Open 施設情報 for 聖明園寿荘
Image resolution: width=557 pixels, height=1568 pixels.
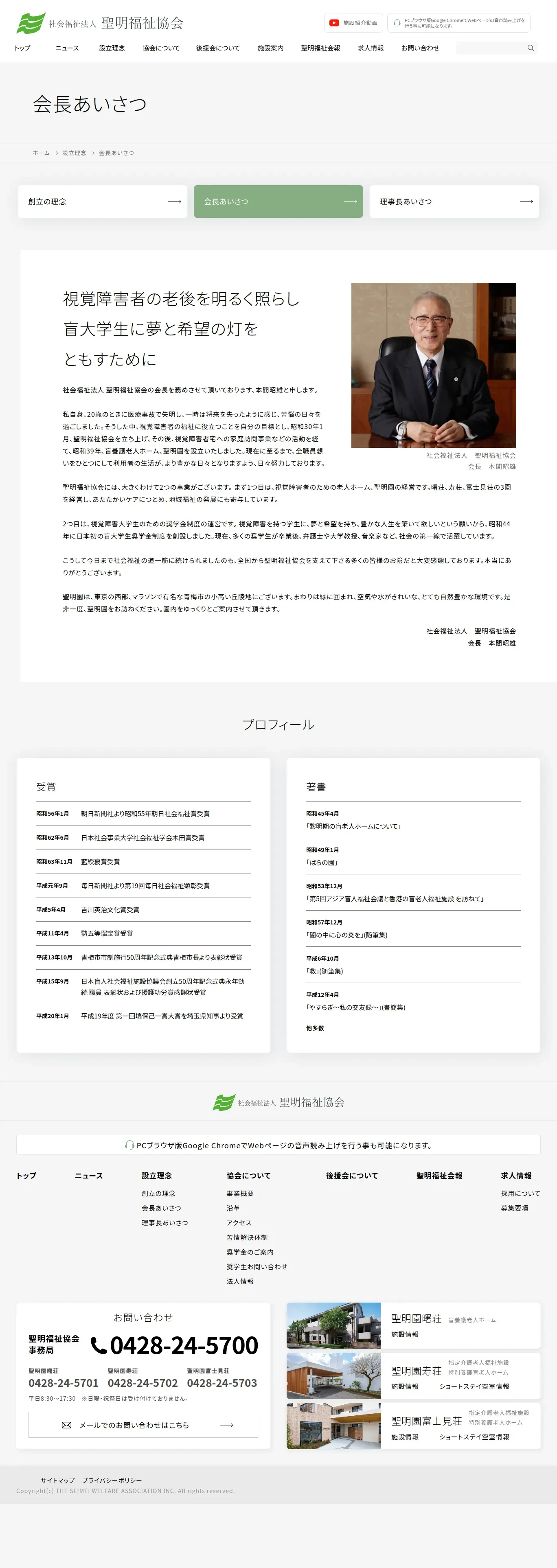coord(405,1386)
